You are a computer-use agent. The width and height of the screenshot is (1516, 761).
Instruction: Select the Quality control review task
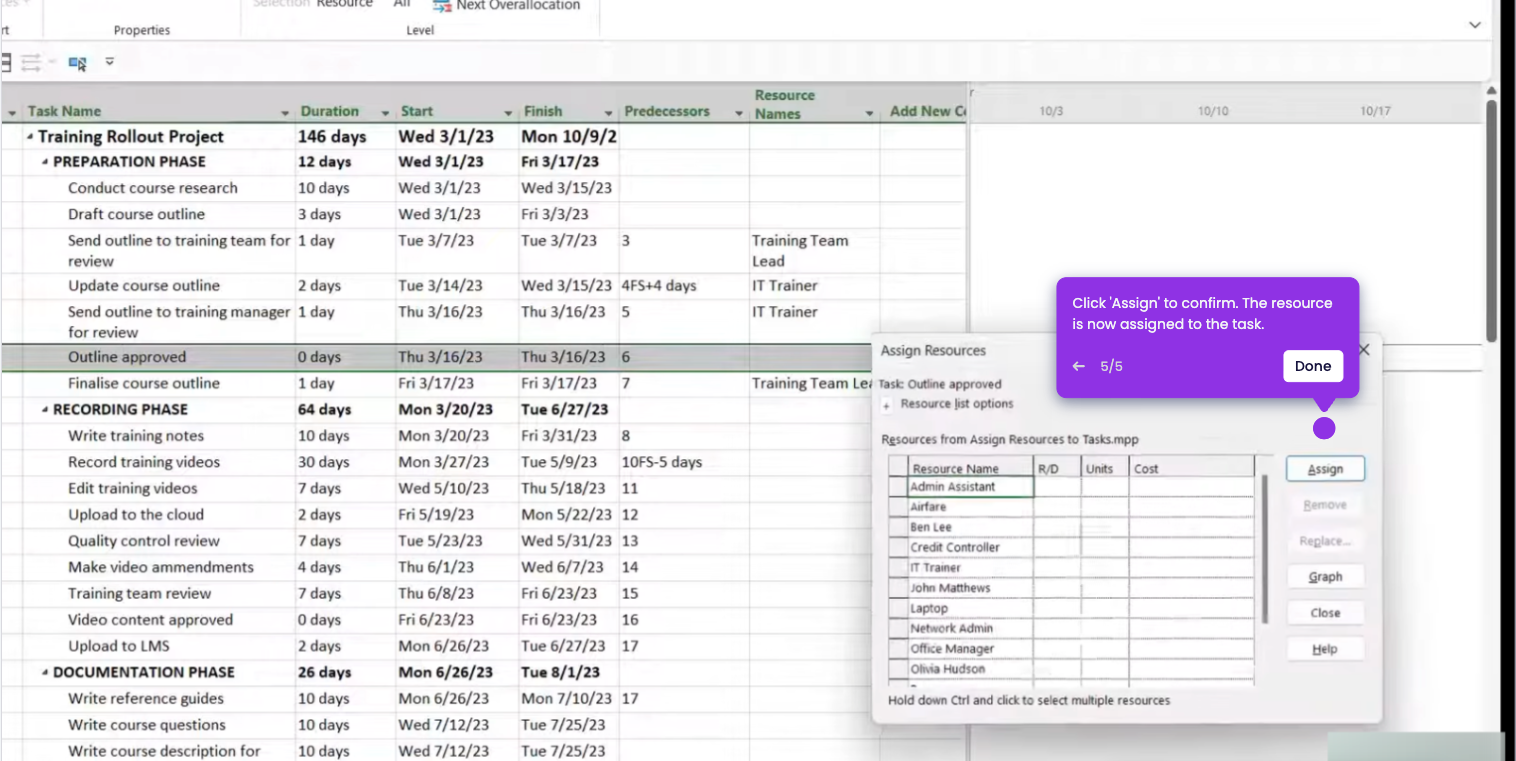[x=144, y=541]
